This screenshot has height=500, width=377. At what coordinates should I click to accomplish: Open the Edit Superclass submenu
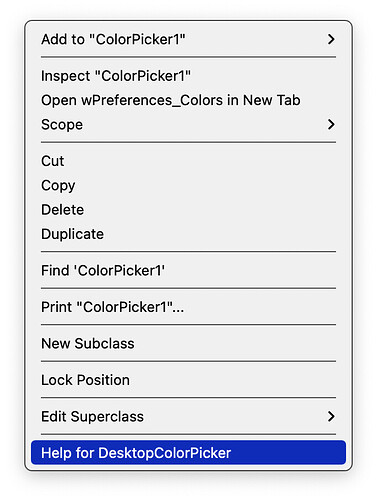[188, 416]
